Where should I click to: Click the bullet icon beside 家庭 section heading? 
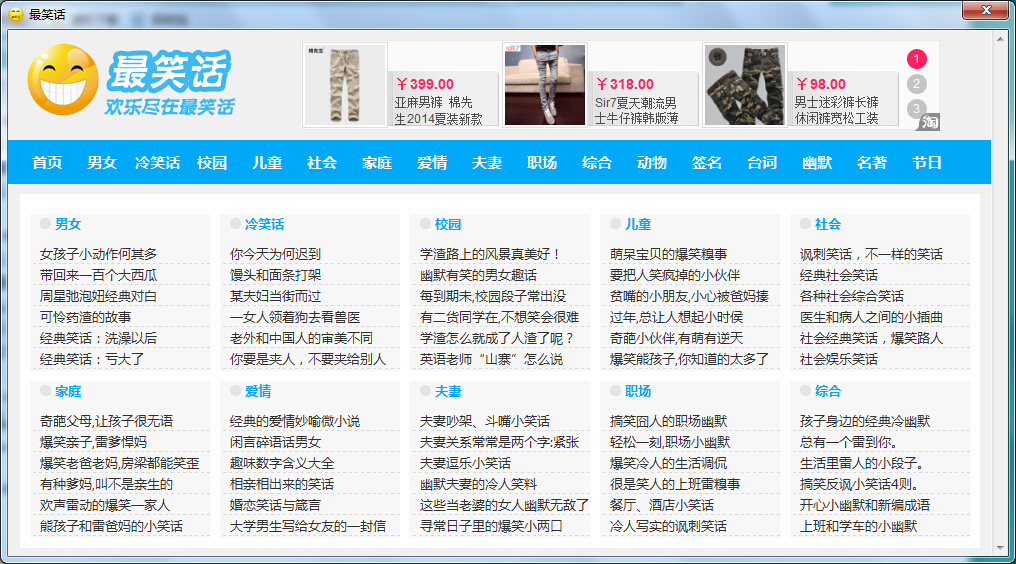pos(45,391)
